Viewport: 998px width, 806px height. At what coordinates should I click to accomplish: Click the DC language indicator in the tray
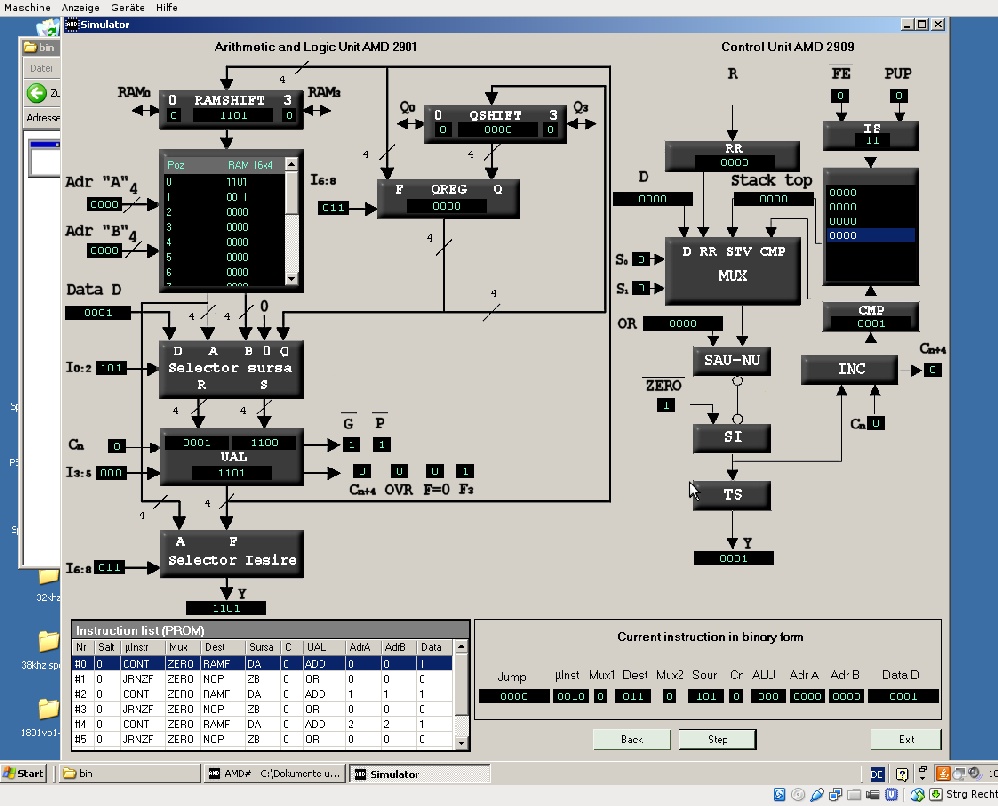(x=877, y=774)
